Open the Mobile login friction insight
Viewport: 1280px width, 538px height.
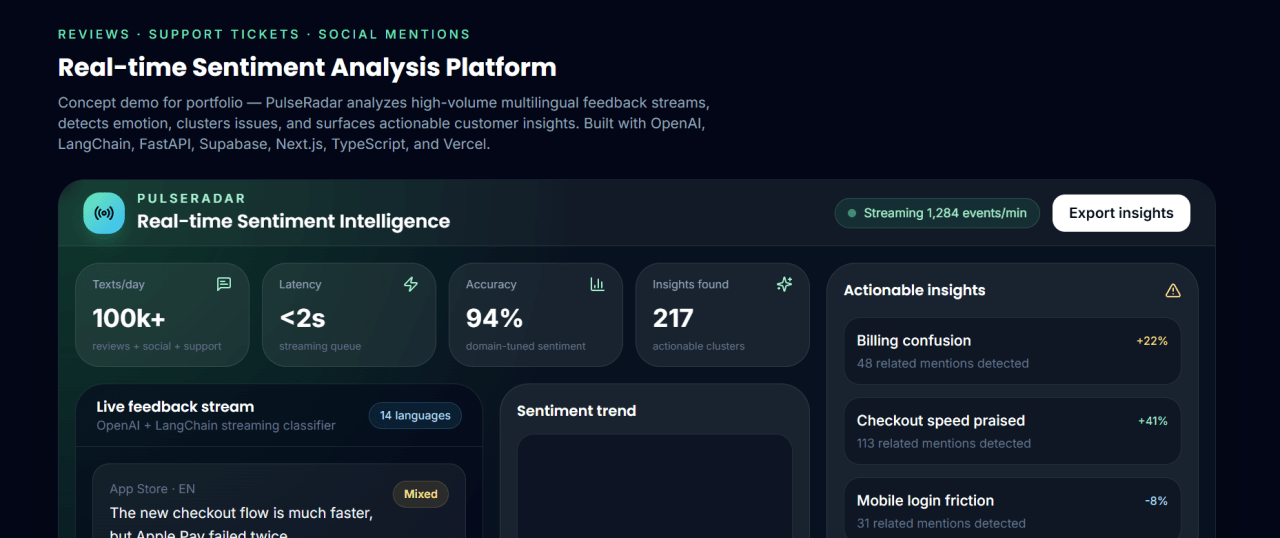pos(1012,508)
